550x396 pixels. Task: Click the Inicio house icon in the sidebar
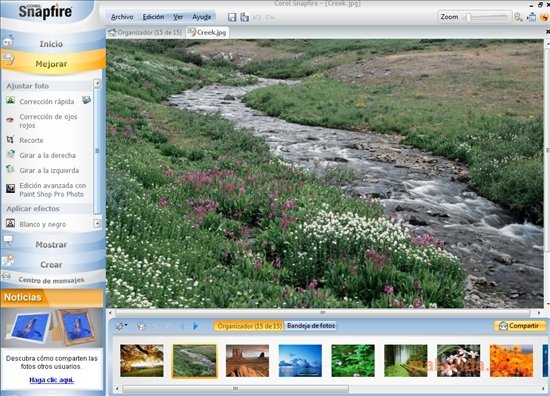click(8, 41)
